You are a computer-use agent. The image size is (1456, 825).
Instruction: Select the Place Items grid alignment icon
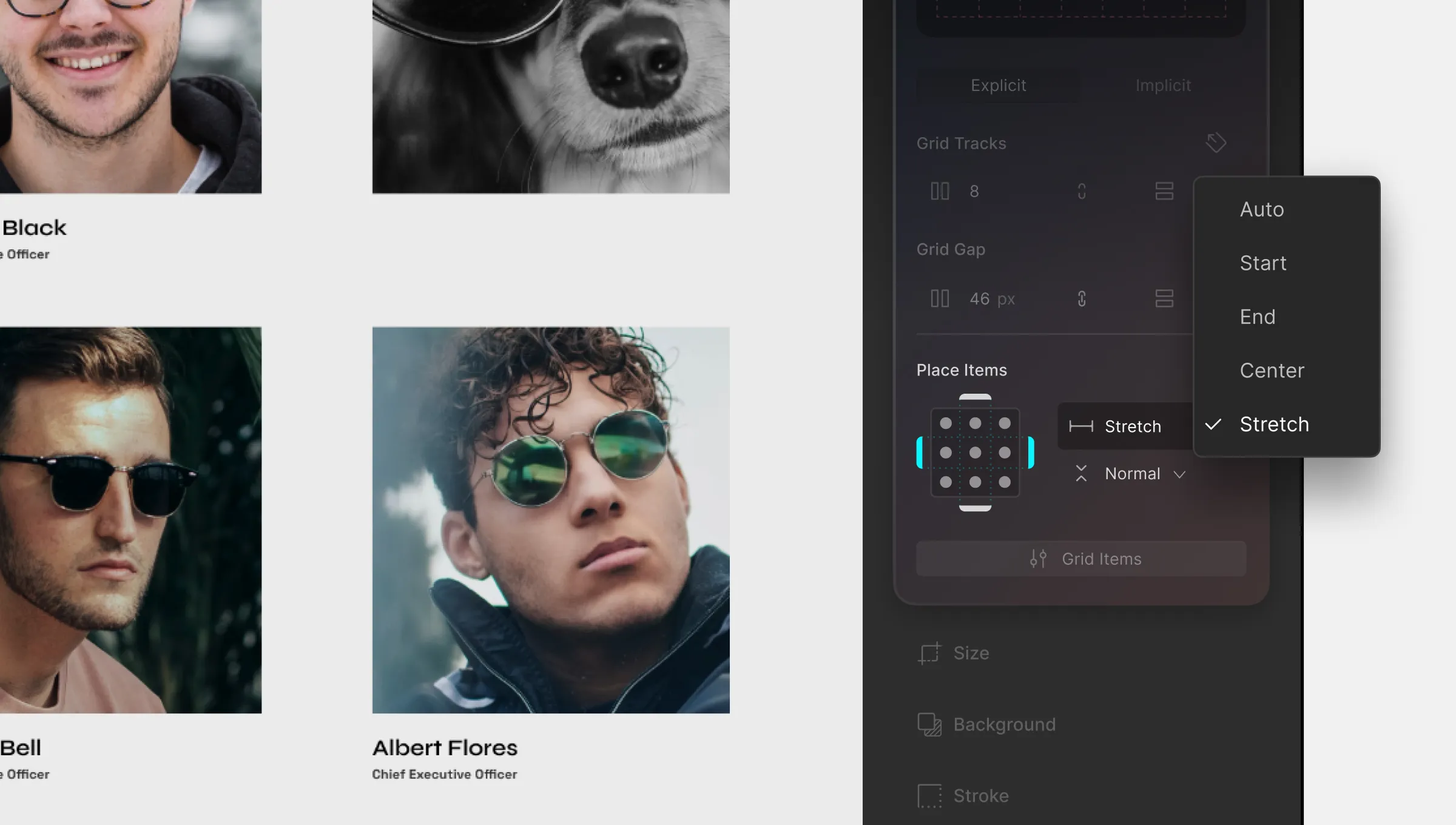[x=975, y=452]
